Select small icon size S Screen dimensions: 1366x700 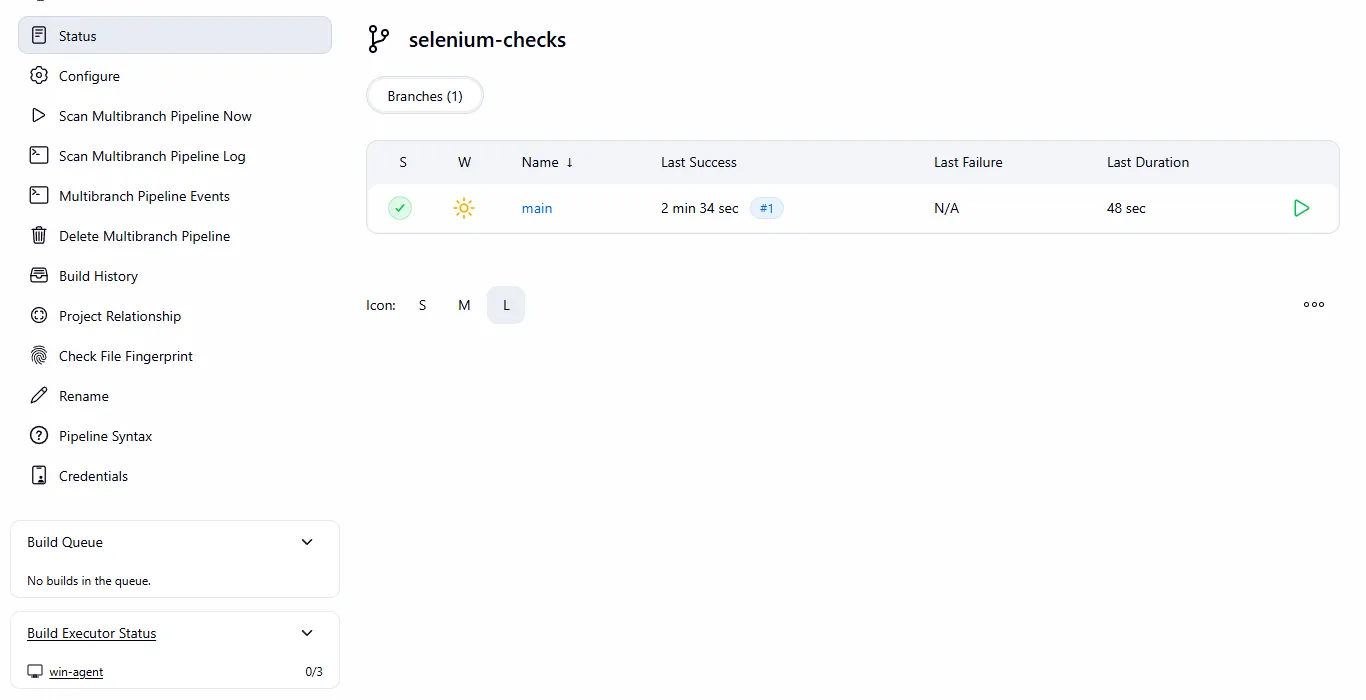coord(422,305)
